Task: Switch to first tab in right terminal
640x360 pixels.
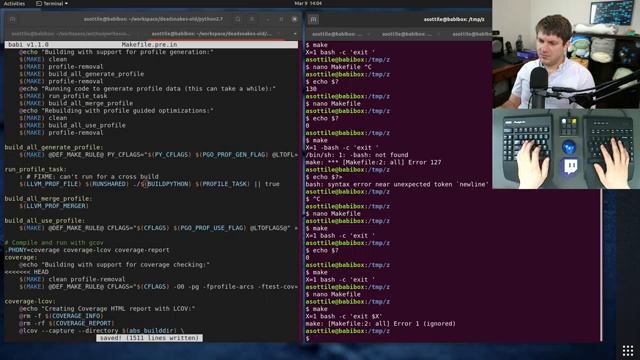Action: (x=337, y=34)
